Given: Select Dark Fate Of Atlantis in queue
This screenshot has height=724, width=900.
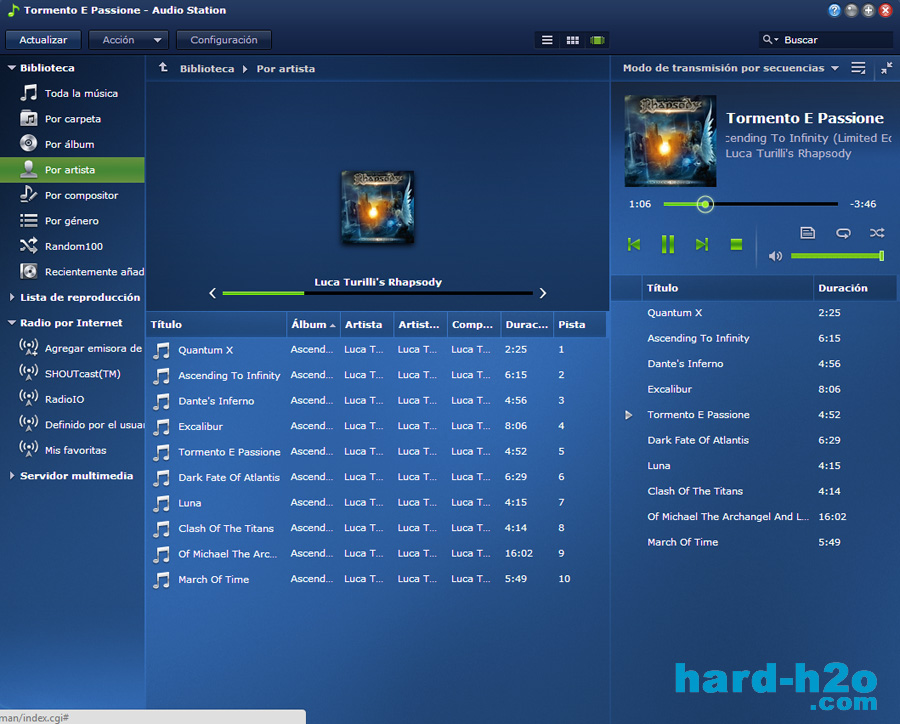Looking at the screenshot, I should pos(753,440).
